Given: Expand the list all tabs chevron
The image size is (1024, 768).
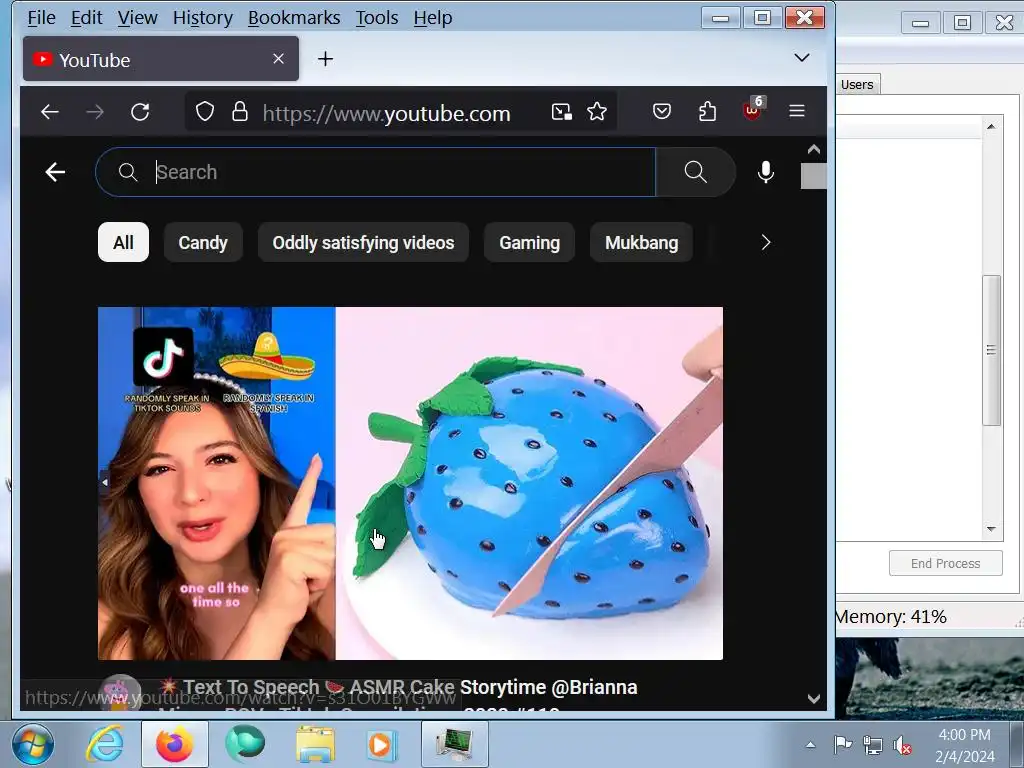Looking at the screenshot, I should pos(801,57).
